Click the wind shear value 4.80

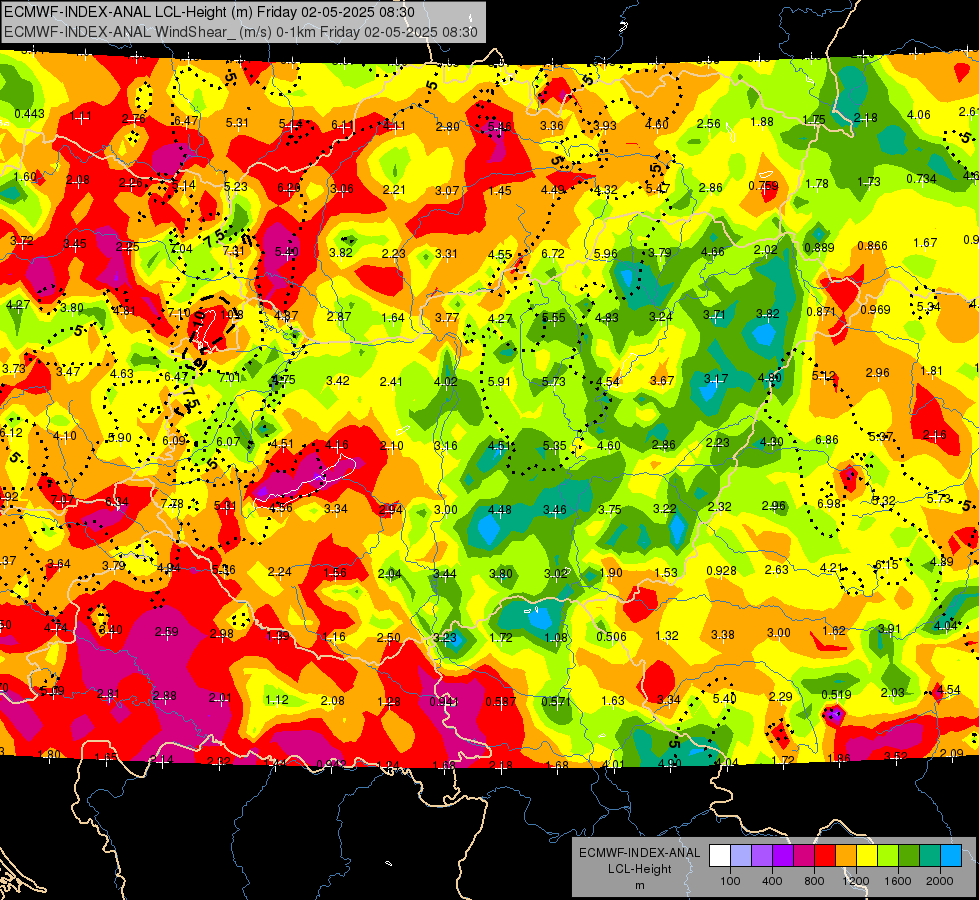(769, 378)
